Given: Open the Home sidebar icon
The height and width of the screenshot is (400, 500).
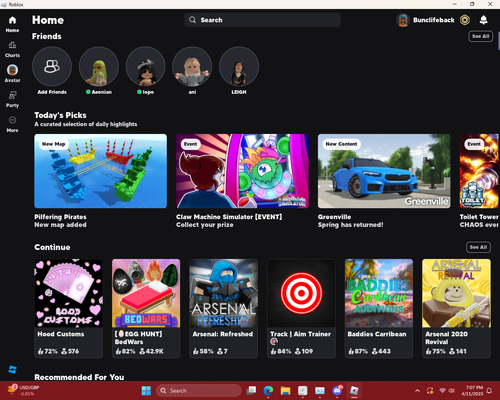Looking at the screenshot, I should pyautogui.click(x=12, y=20).
